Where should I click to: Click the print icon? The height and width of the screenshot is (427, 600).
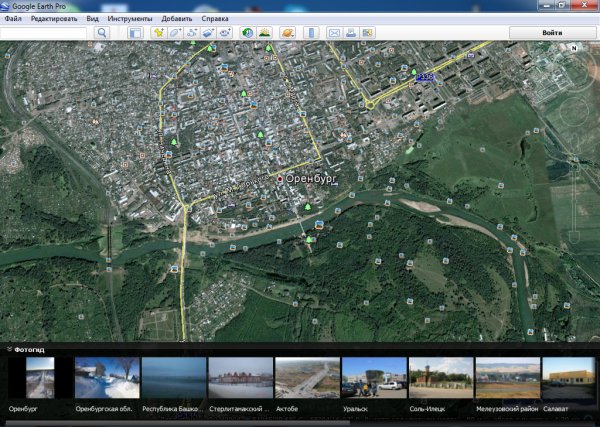(351, 33)
